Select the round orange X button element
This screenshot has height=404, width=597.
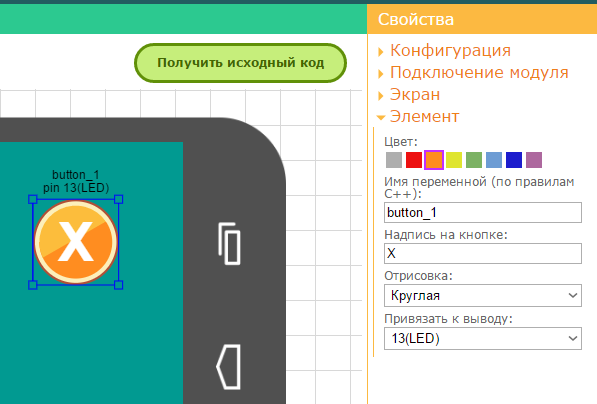76,242
